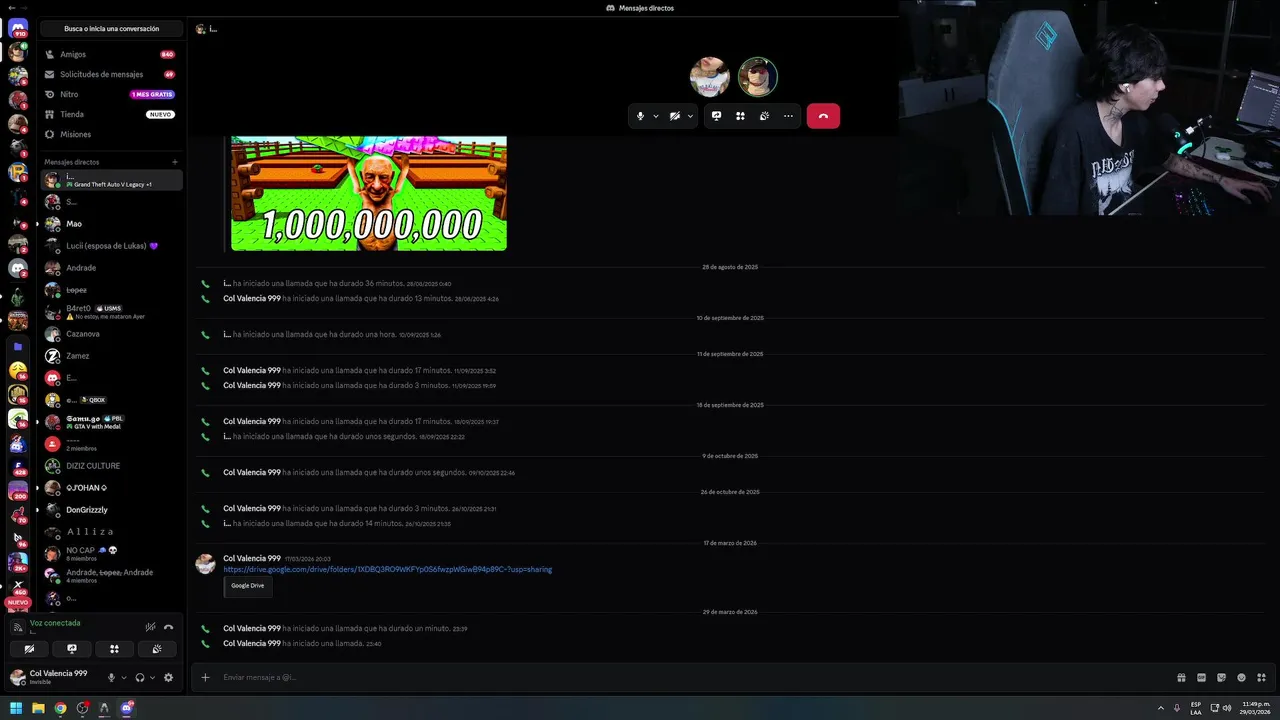Viewport: 1280px width, 720px height.
Task: Open soundboard from call controls
Action: pyautogui.click(x=764, y=116)
